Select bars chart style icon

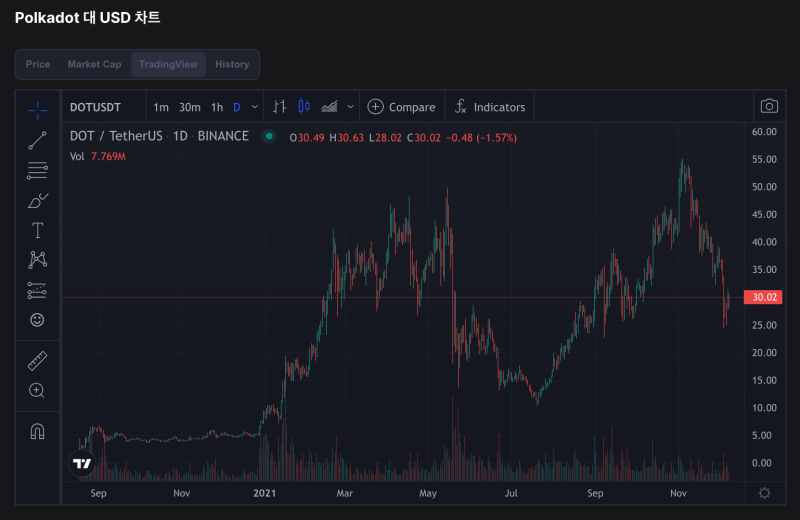[279, 107]
